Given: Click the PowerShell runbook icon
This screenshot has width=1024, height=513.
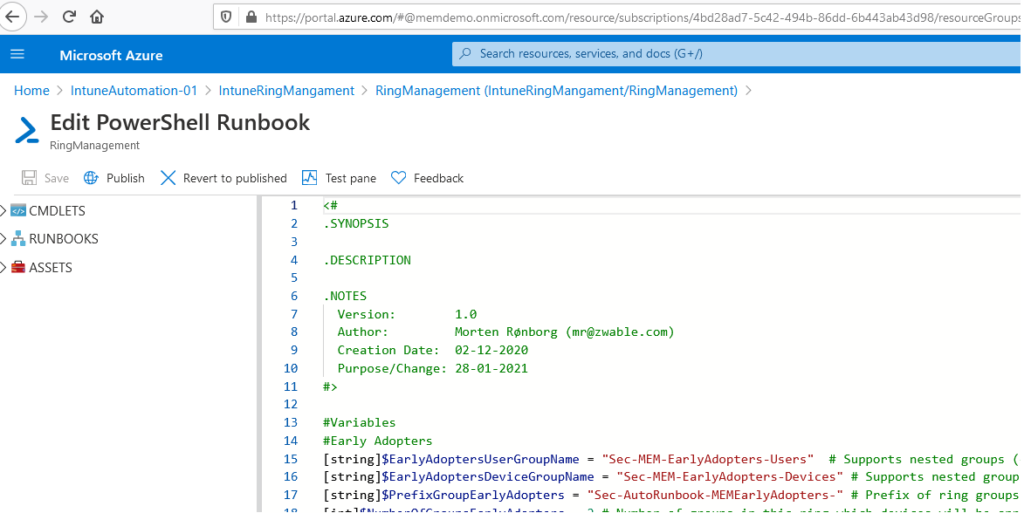Looking at the screenshot, I should [27, 130].
